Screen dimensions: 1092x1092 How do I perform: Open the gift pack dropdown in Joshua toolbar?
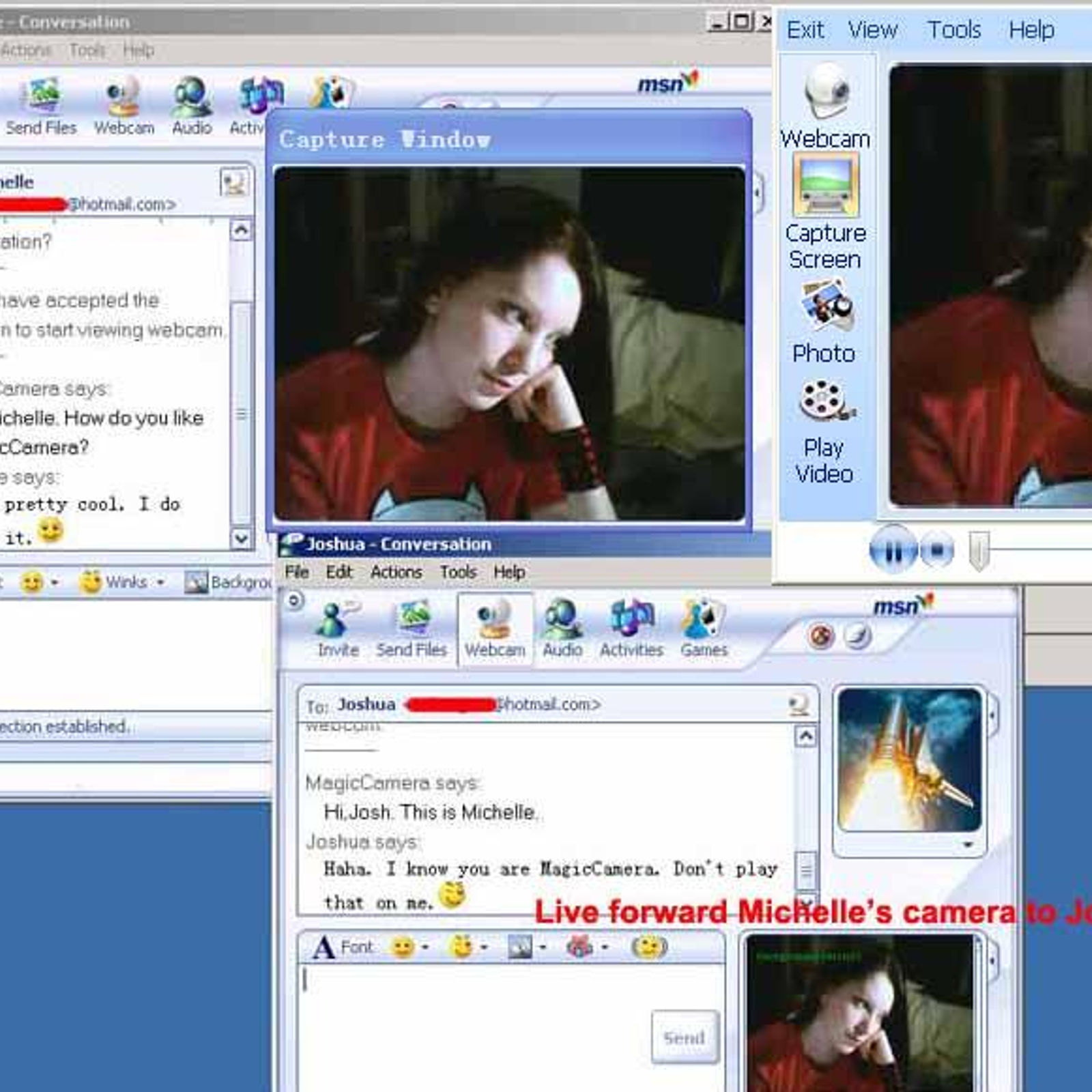point(587,947)
